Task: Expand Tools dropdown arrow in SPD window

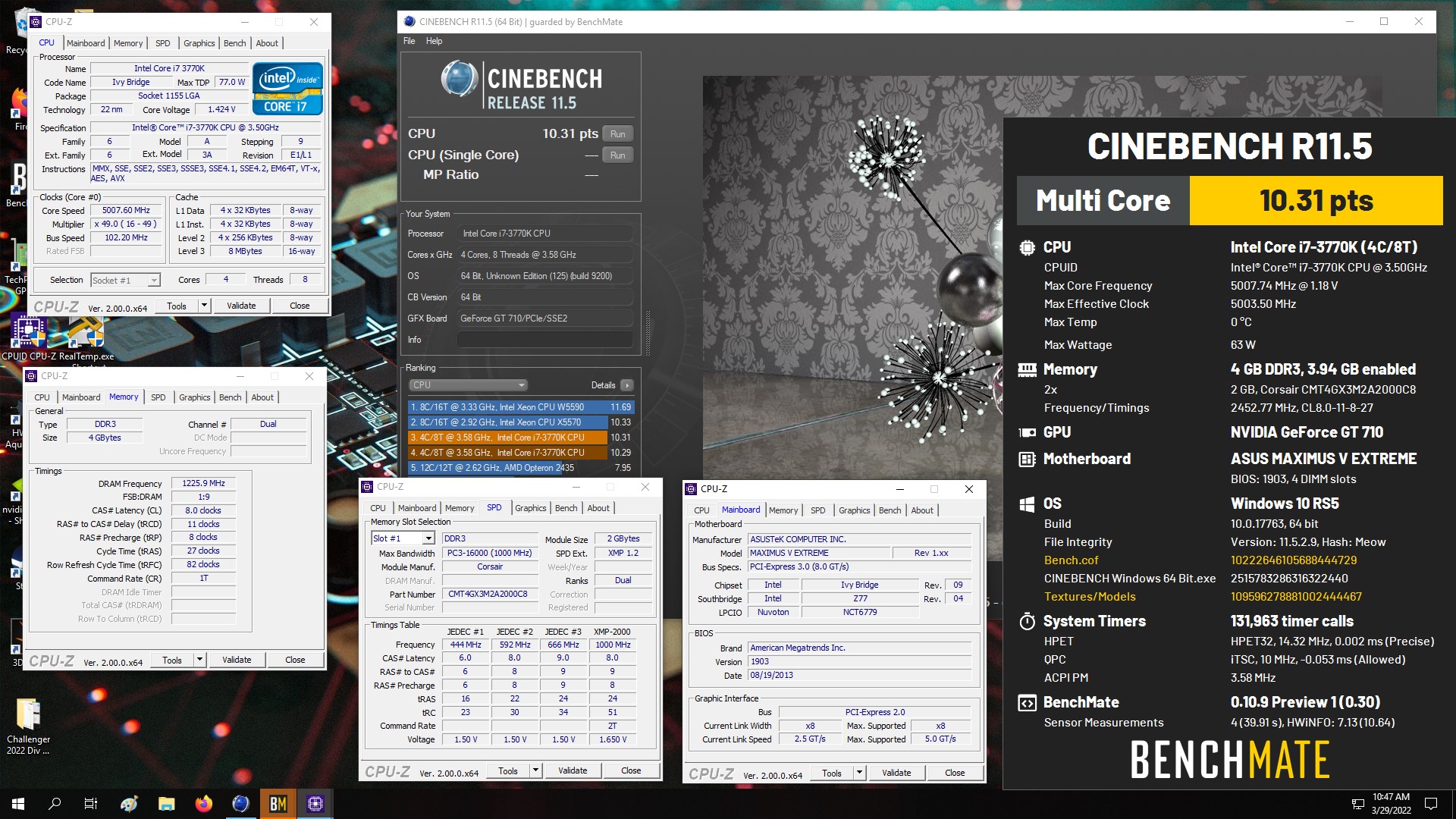Action: tap(535, 770)
